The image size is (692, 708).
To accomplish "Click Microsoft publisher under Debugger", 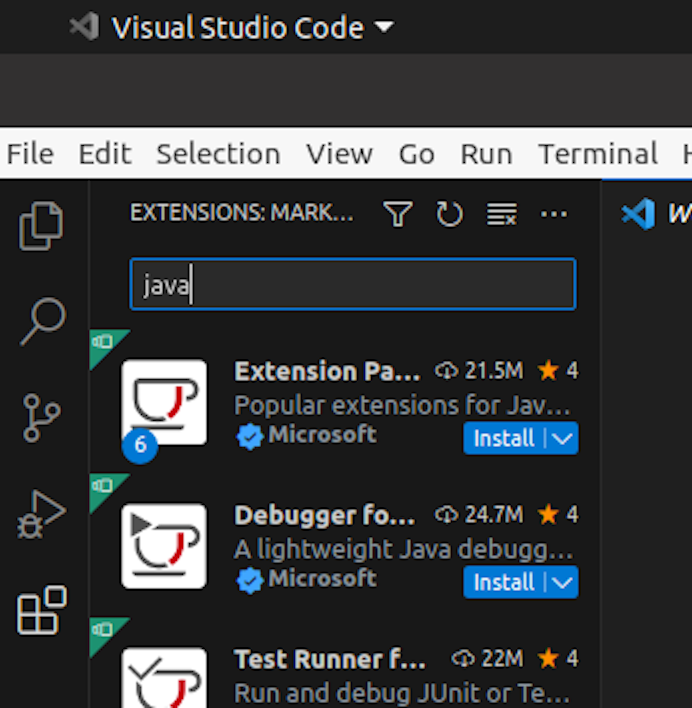I will click(x=322, y=578).
